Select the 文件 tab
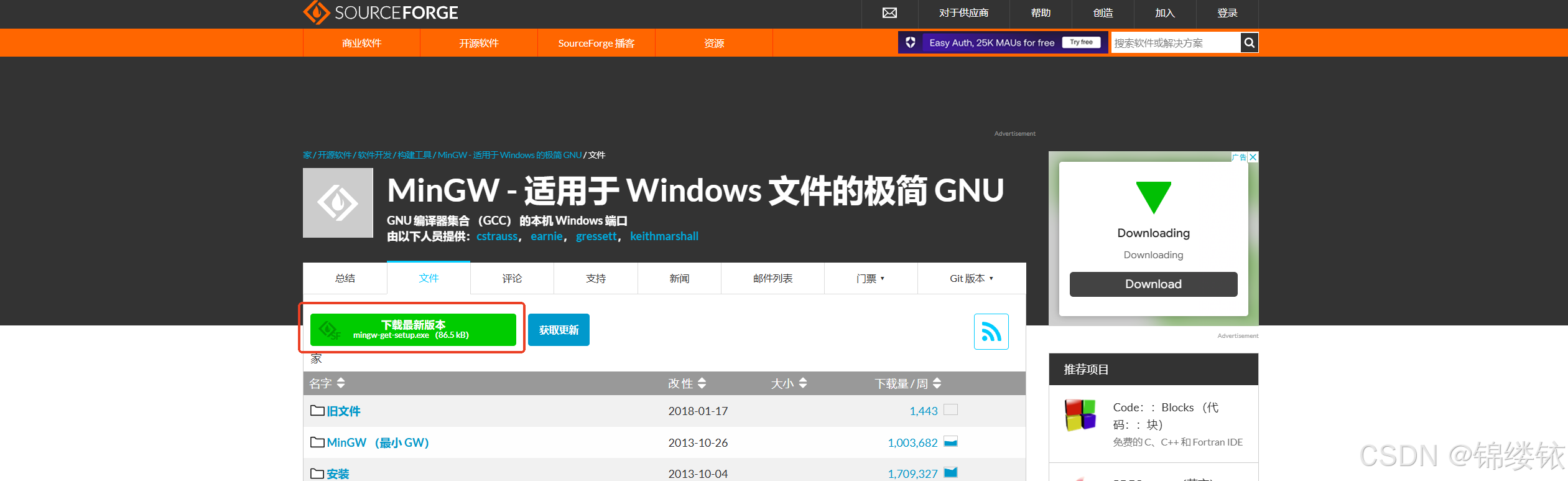The width and height of the screenshot is (1568, 481). (x=429, y=278)
